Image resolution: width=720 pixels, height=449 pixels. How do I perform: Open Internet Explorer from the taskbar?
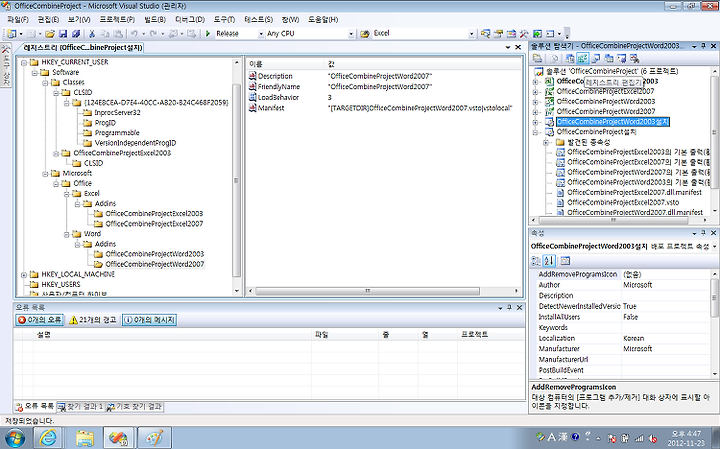click(48, 438)
